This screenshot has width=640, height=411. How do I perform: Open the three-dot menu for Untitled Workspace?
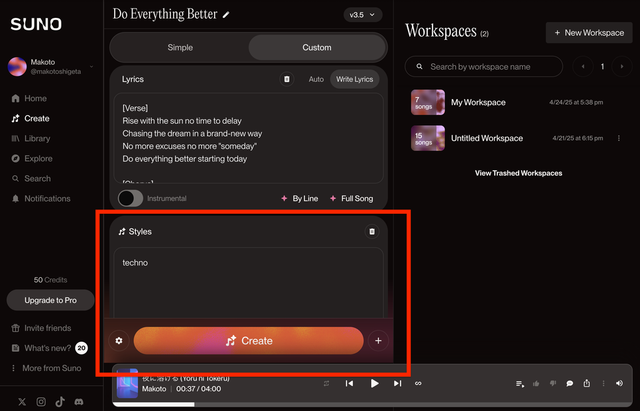619,138
